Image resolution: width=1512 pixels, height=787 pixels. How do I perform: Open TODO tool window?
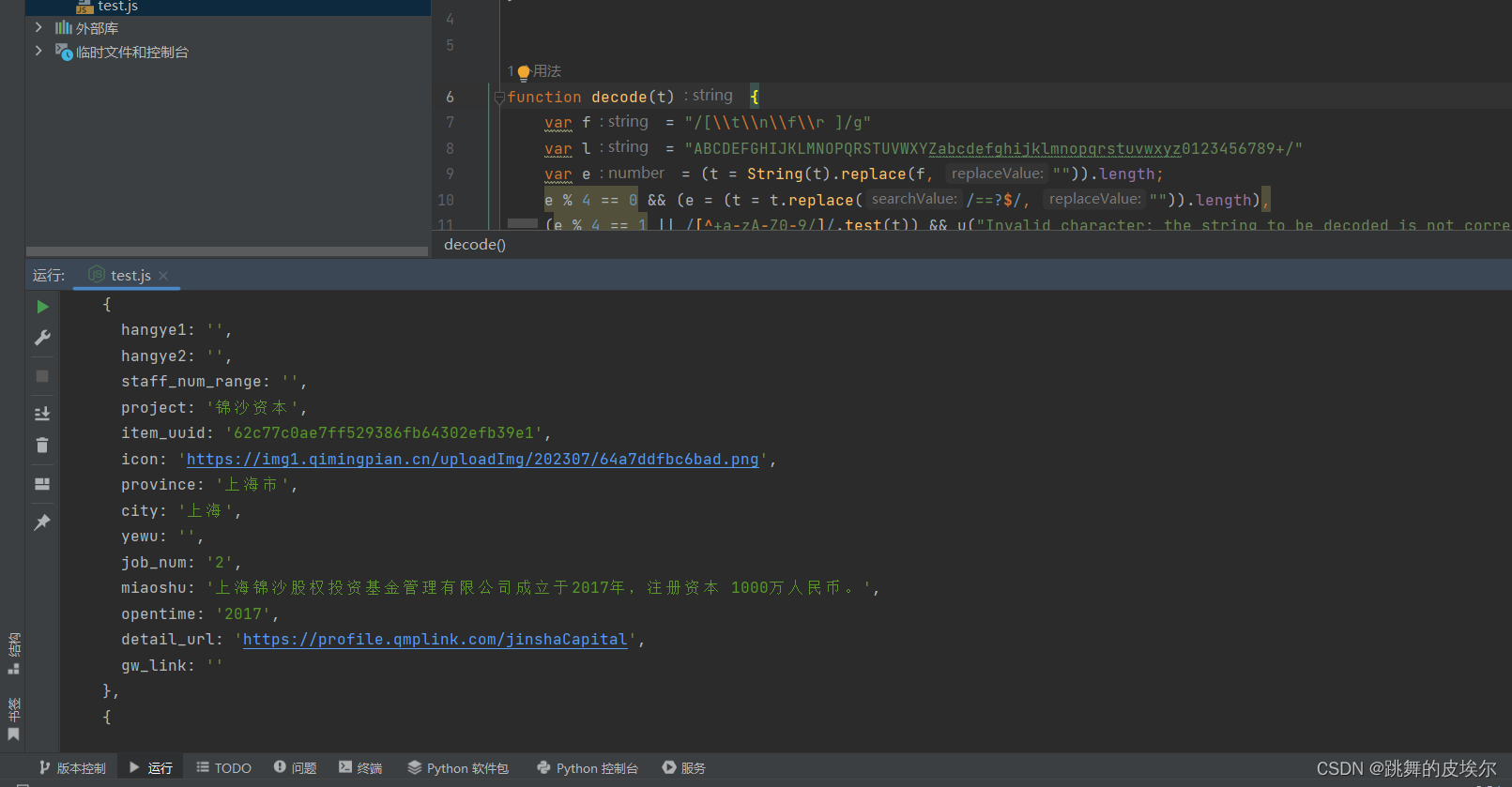223,768
